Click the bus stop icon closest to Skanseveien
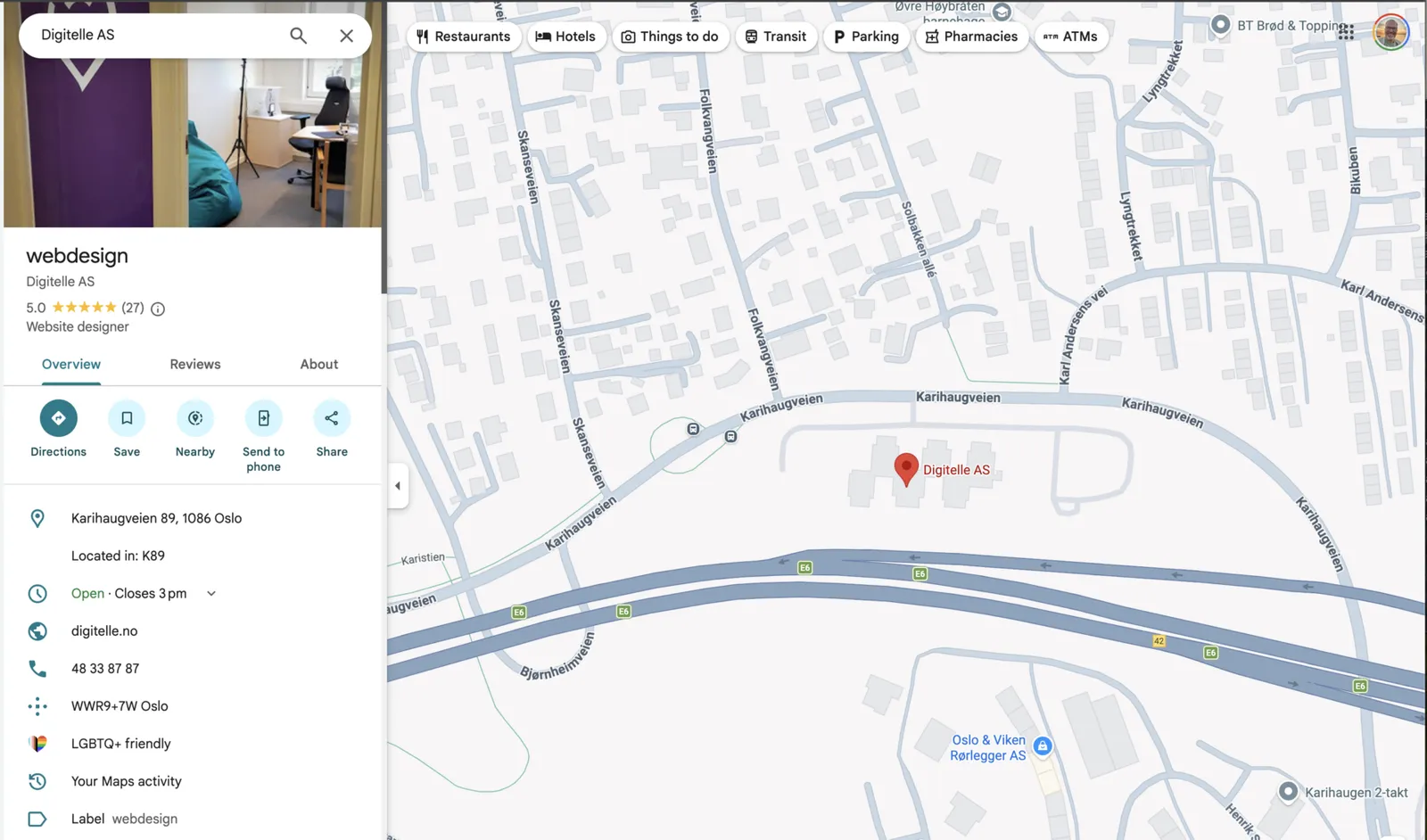This screenshot has height=840, width=1427. point(693,429)
